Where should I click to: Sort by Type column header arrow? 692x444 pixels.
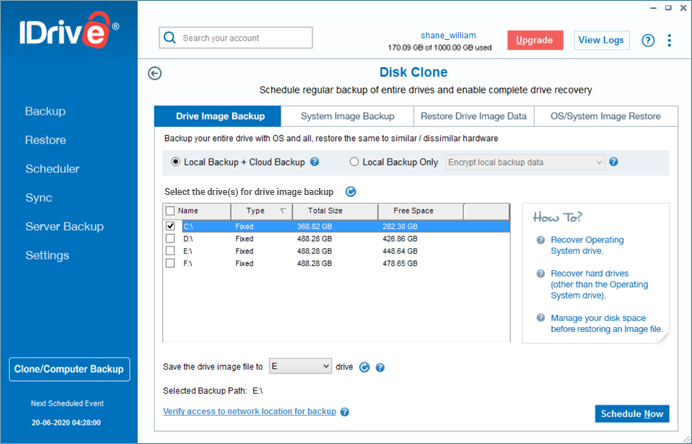(283, 211)
